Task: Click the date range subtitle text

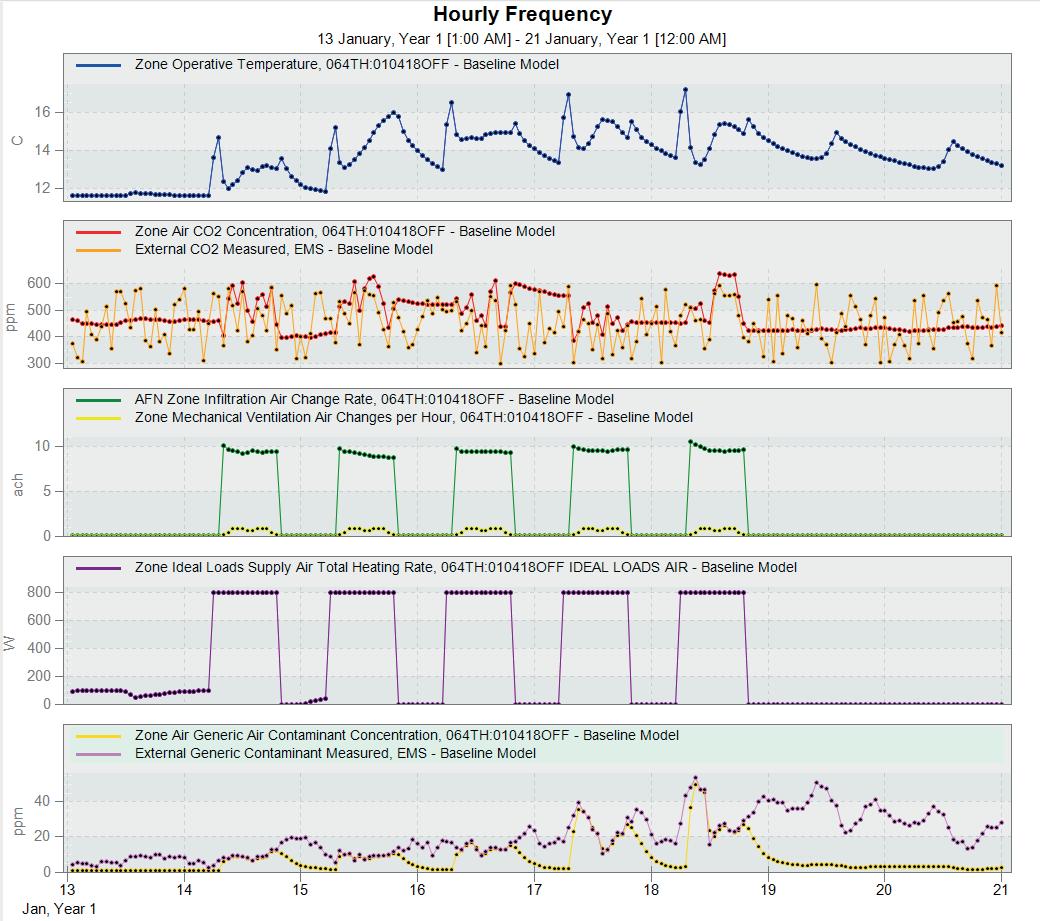Action: pyautogui.click(x=521, y=38)
